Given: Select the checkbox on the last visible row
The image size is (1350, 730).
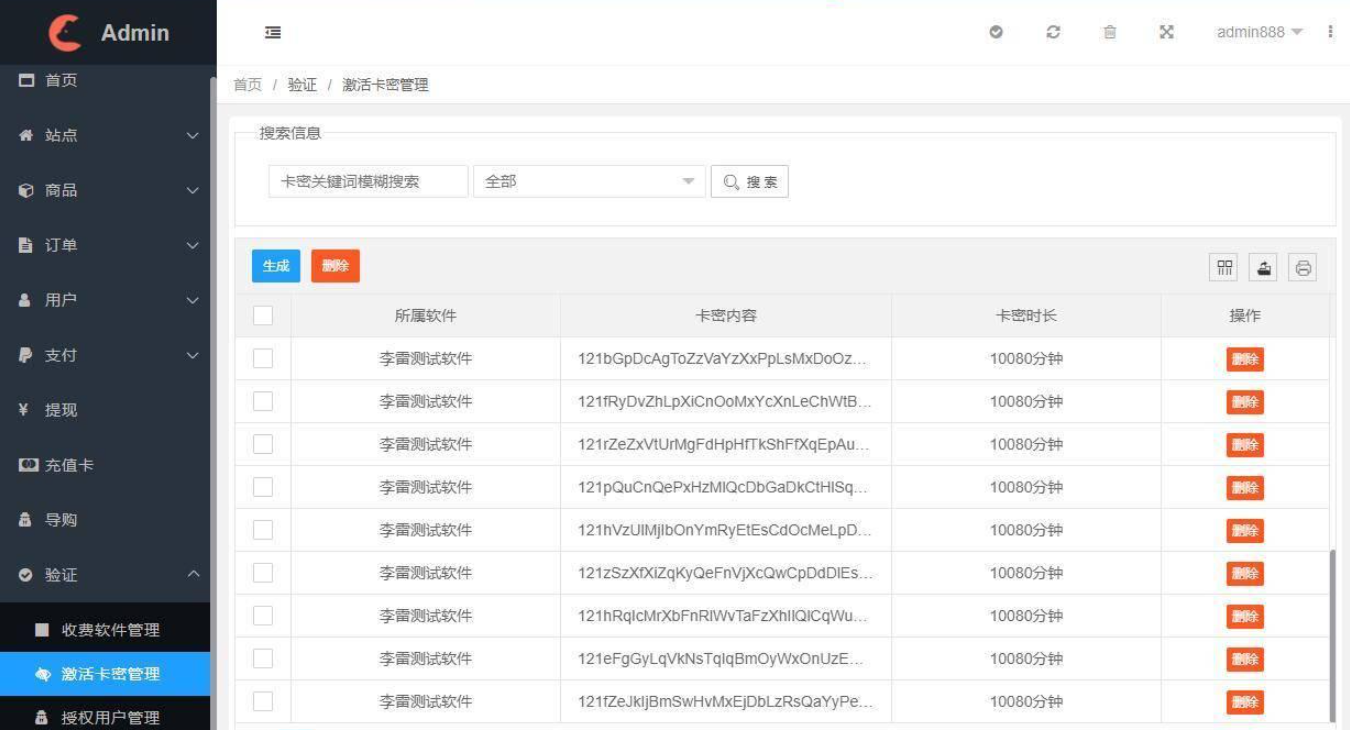Looking at the screenshot, I should (263, 701).
